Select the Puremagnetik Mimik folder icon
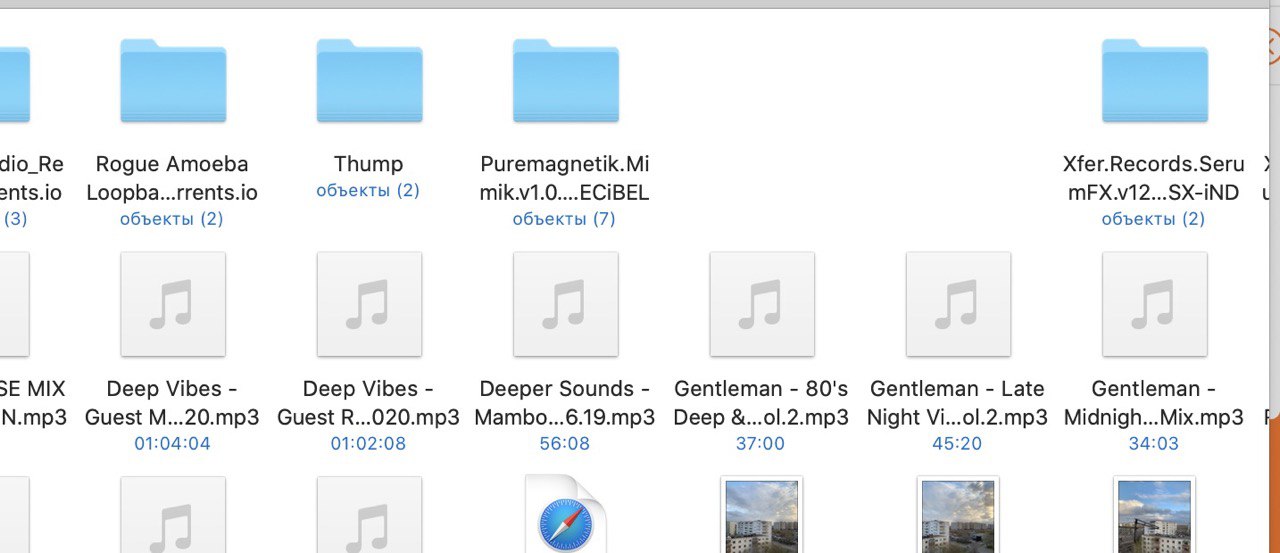1280x553 pixels. coord(565,80)
